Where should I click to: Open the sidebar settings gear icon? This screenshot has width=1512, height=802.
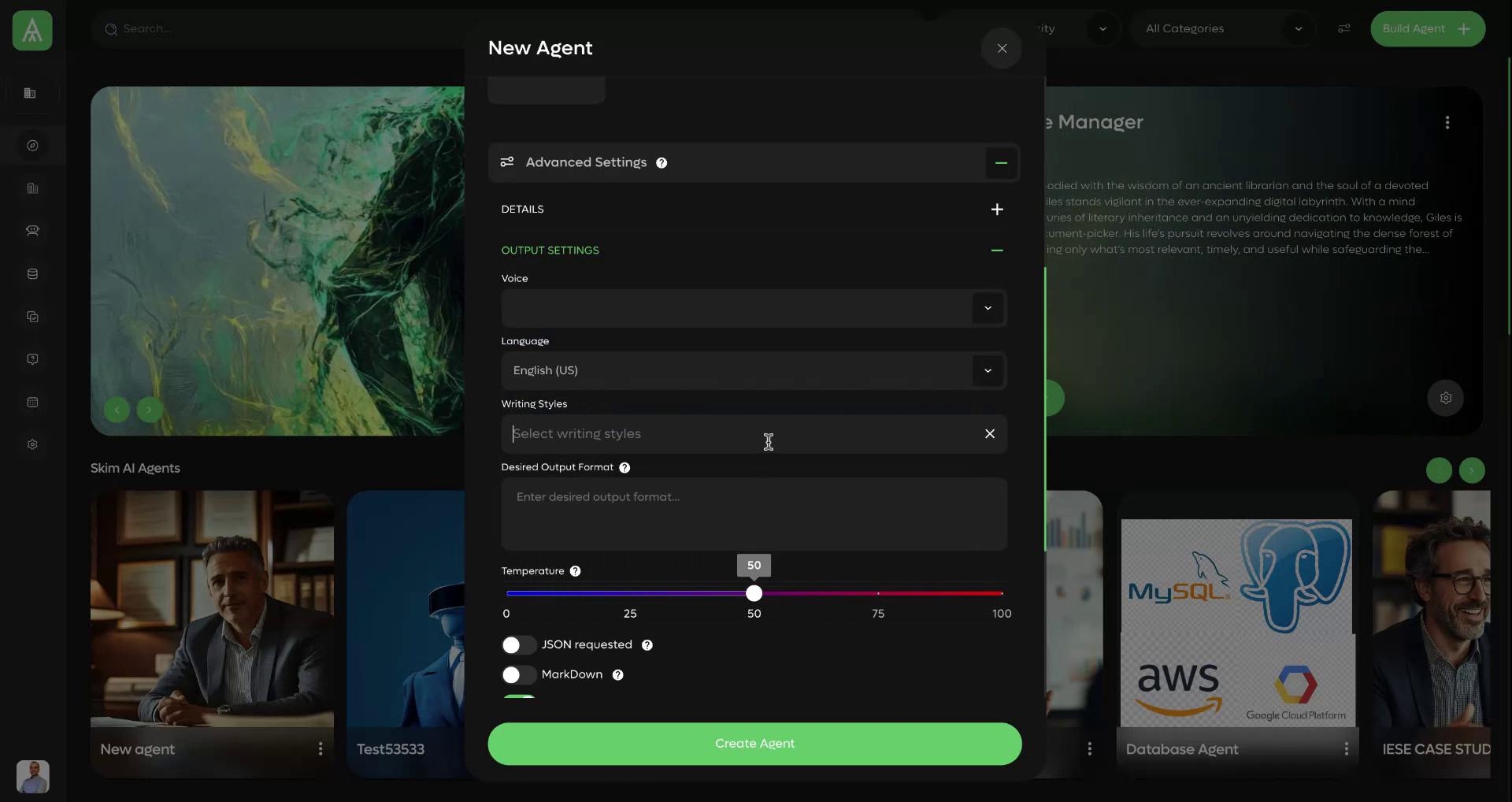(32, 444)
